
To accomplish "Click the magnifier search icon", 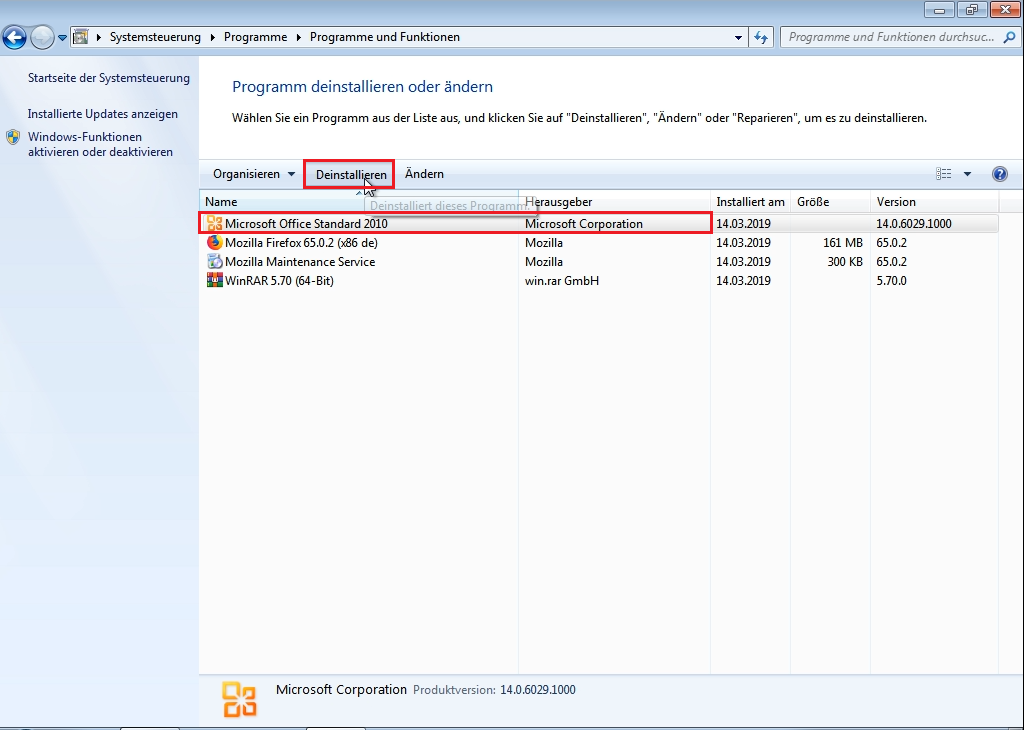I will pyautogui.click(x=1010, y=37).
